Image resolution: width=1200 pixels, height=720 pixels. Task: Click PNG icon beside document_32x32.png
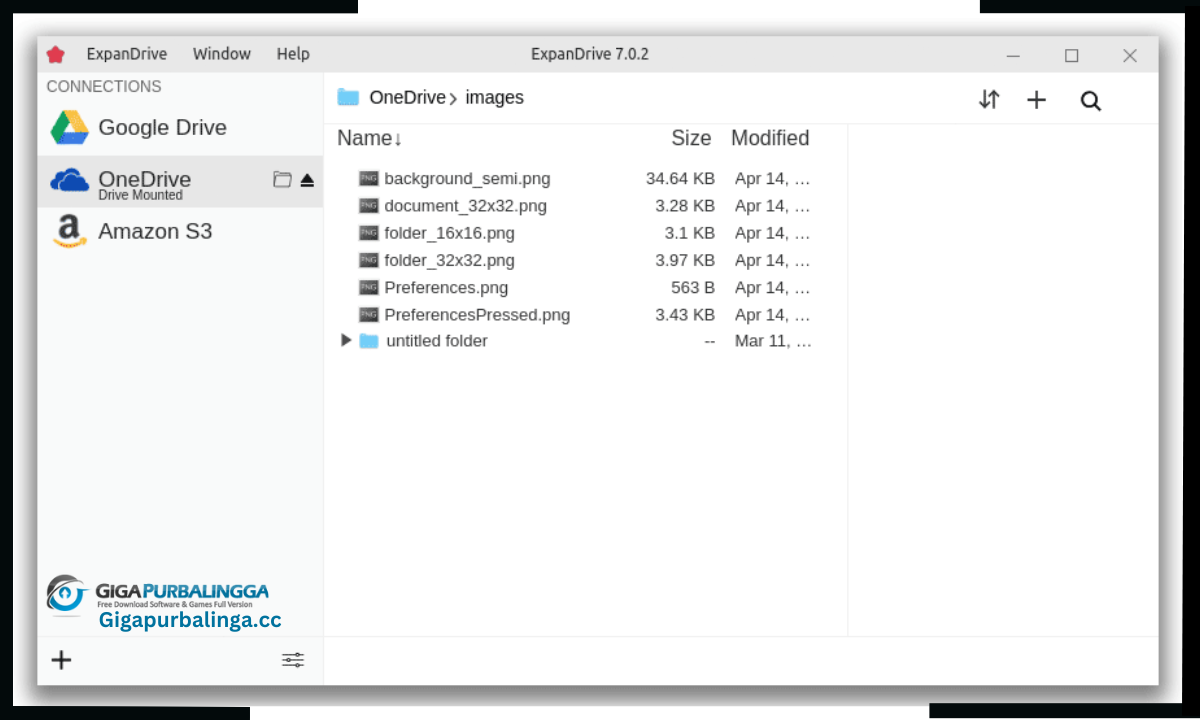click(x=369, y=206)
